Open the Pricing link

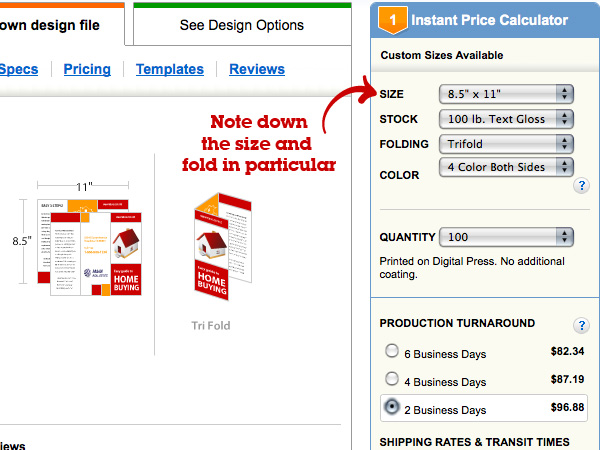point(87,69)
